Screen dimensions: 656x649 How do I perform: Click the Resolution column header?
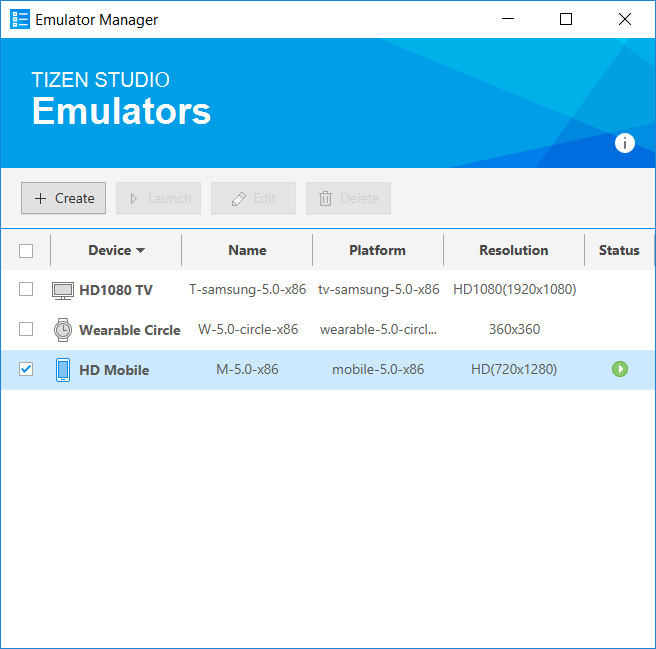point(513,250)
